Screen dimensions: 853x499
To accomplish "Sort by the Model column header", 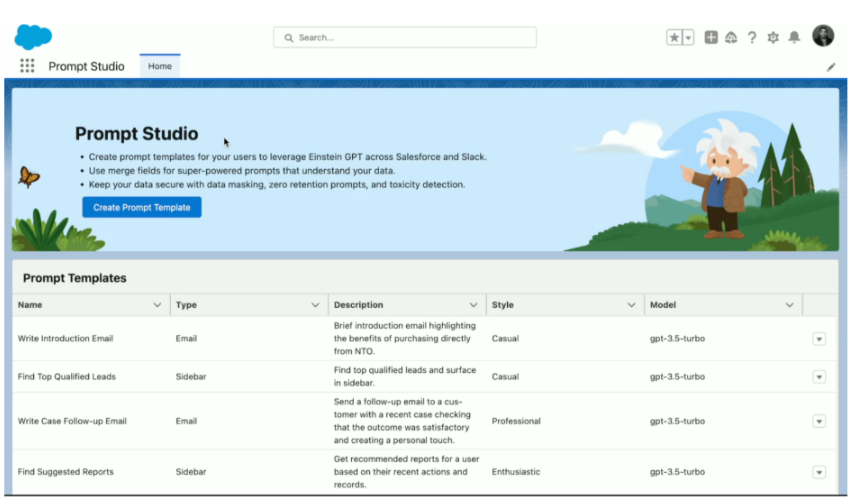I will coord(663,305).
